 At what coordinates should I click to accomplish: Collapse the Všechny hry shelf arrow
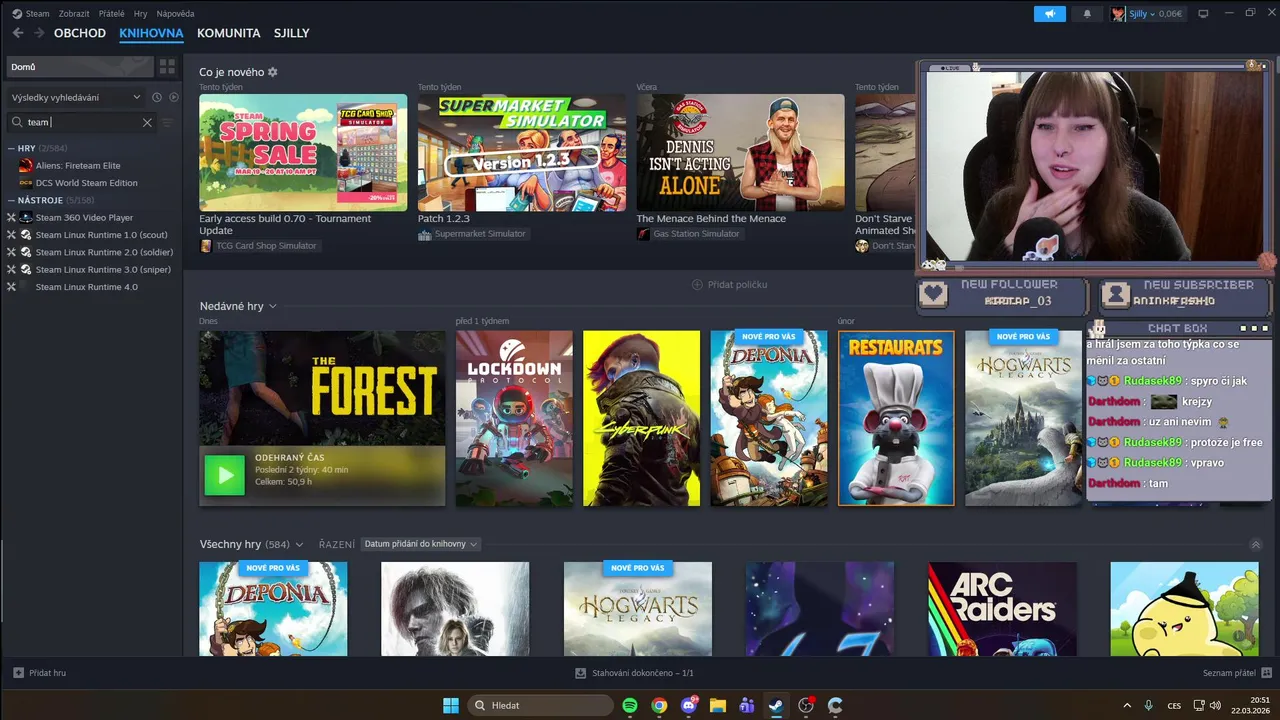pyautogui.click(x=1256, y=545)
